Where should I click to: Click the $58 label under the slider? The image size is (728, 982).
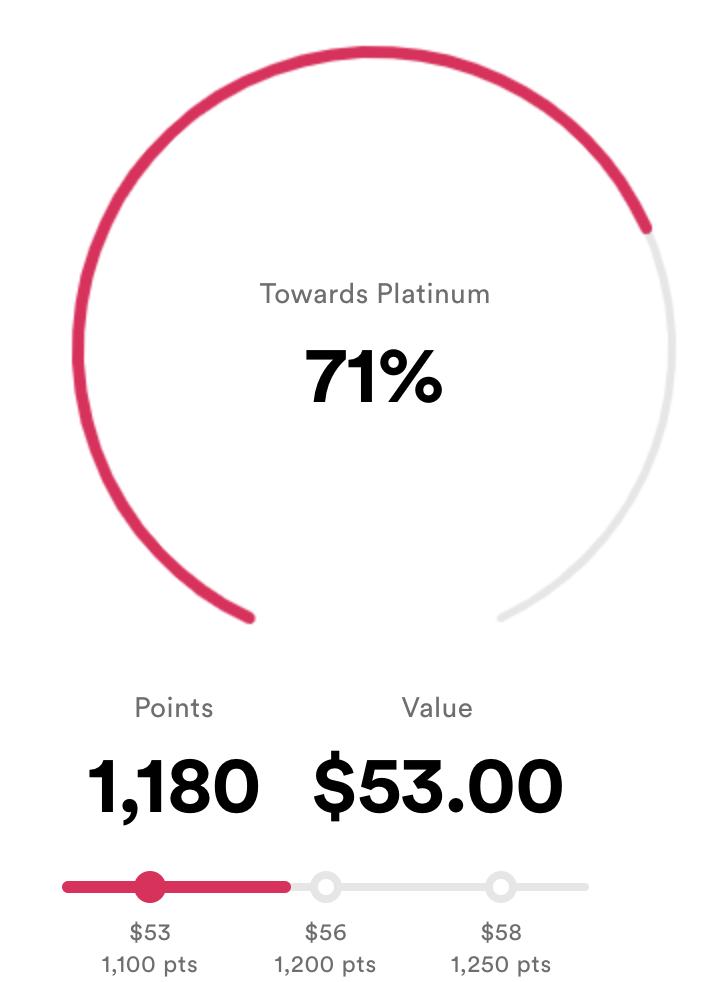coord(501,932)
